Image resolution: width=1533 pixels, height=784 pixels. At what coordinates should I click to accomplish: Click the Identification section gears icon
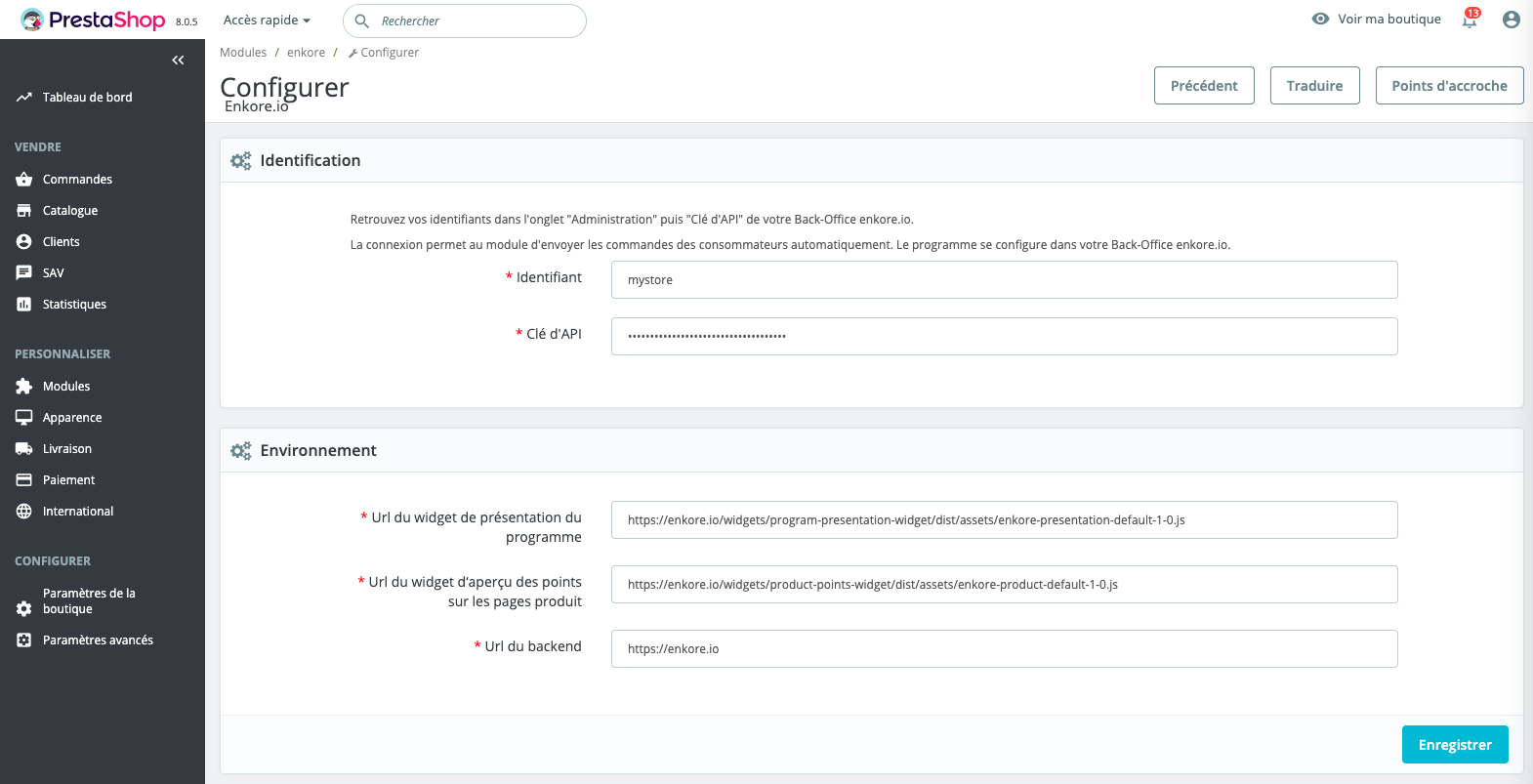click(x=240, y=161)
